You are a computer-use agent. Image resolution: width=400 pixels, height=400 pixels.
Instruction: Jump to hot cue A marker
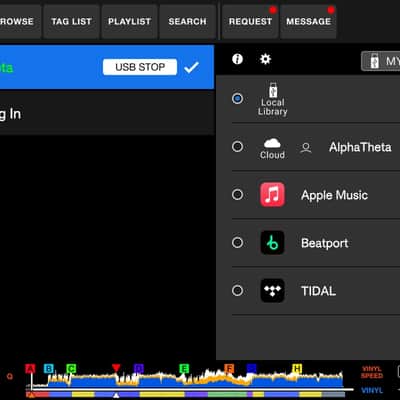[x=30, y=369]
